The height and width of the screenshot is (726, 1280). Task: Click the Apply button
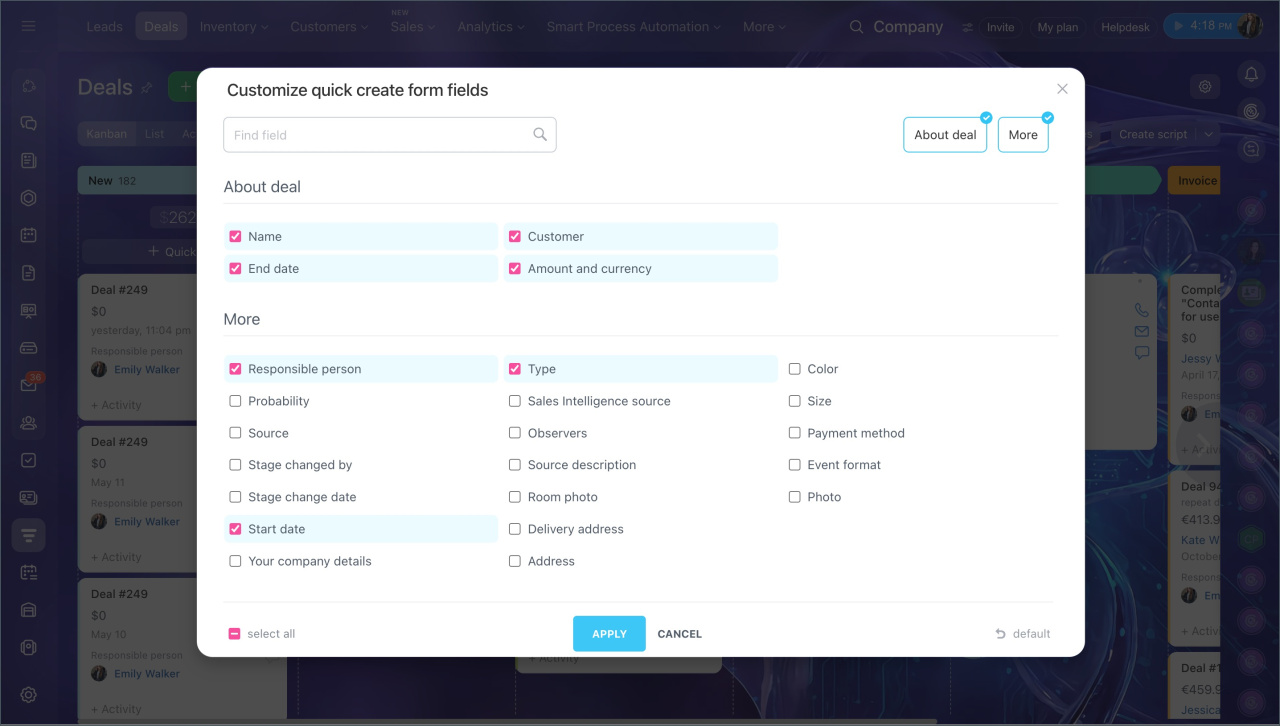pos(609,634)
